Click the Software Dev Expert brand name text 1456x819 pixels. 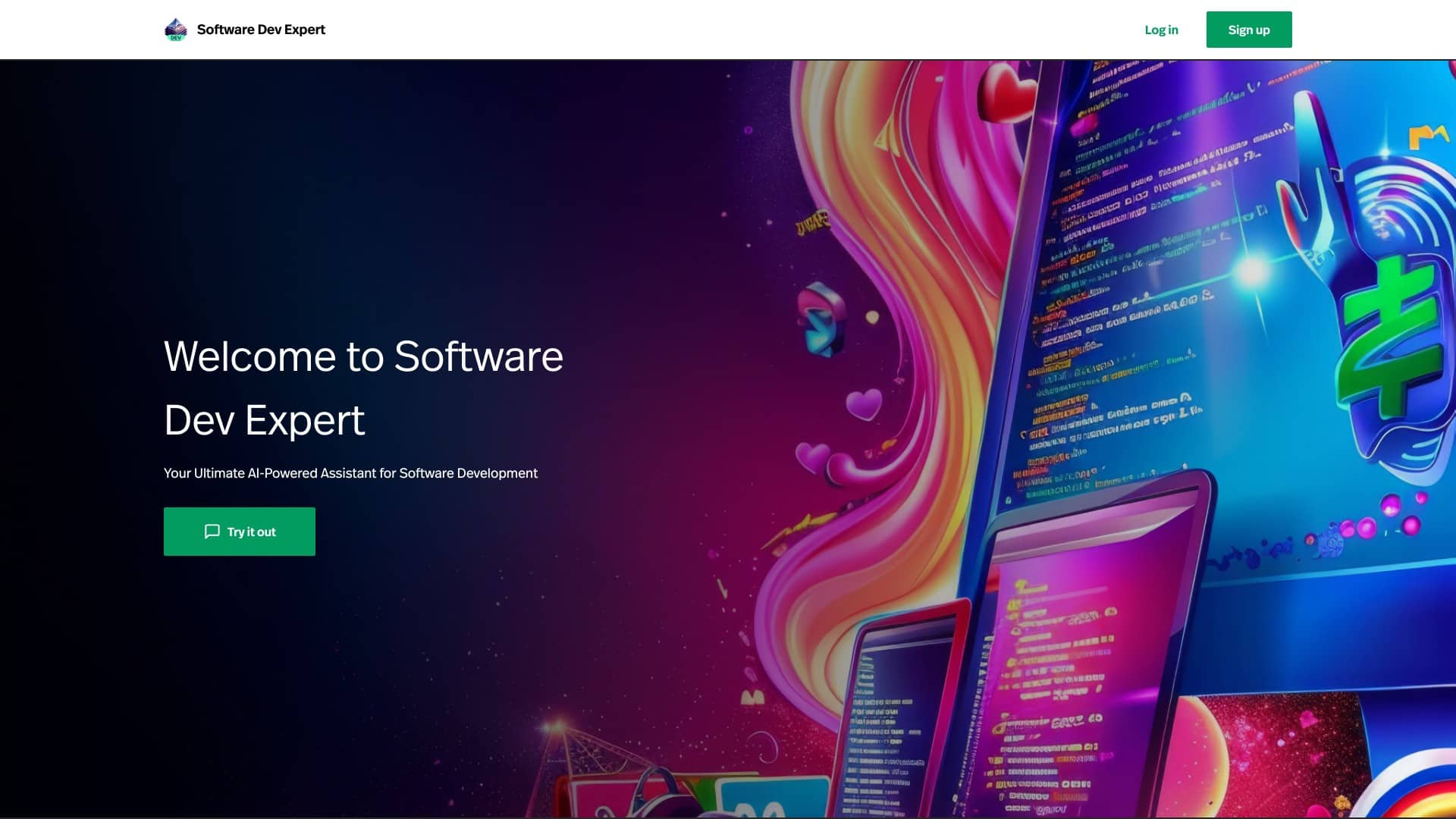[261, 30]
